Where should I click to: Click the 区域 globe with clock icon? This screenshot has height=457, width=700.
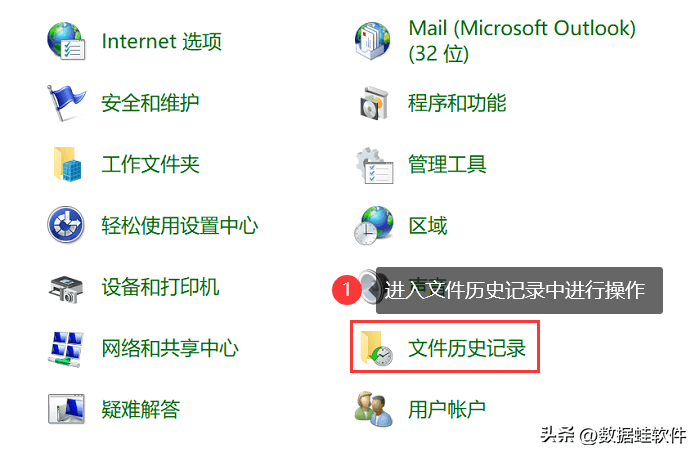pyautogui.click(x=374, y=225)
